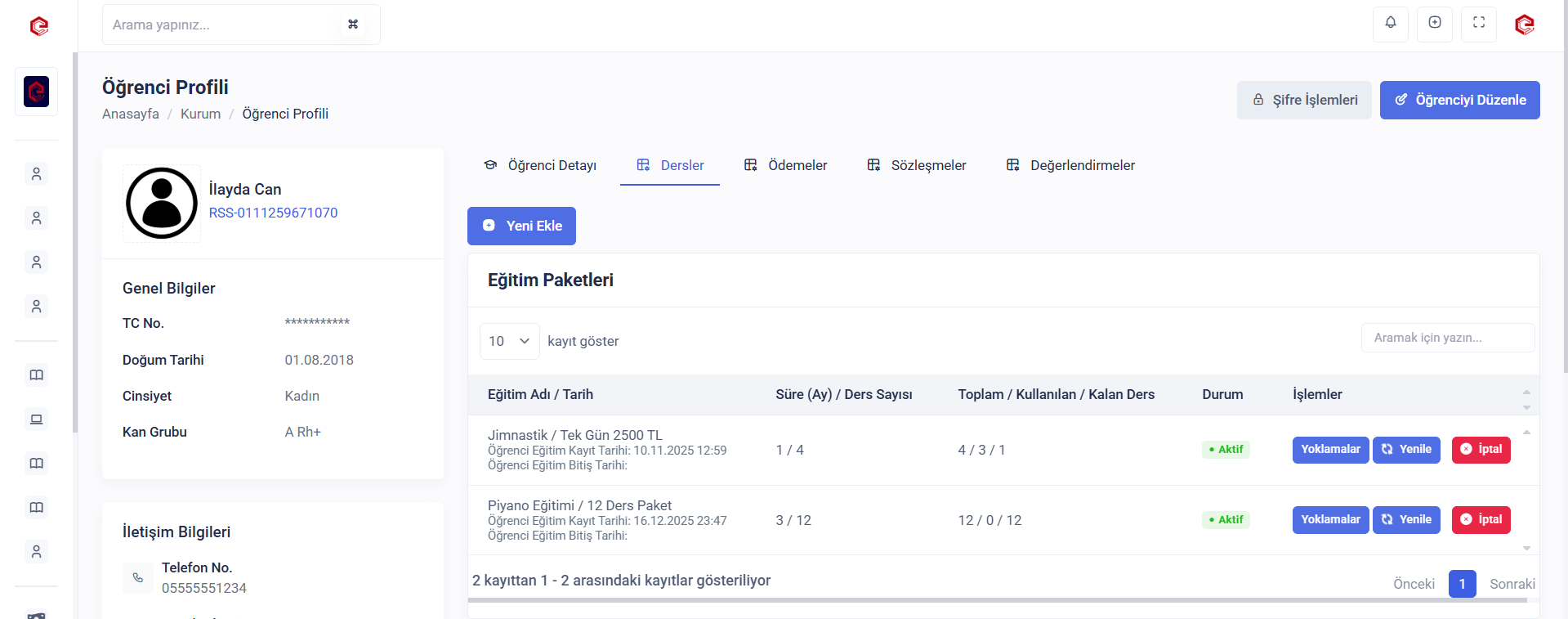Open the Sözleşmeler tab
The height and width of the screenshot is (619, 1568).
click(916, 165)
